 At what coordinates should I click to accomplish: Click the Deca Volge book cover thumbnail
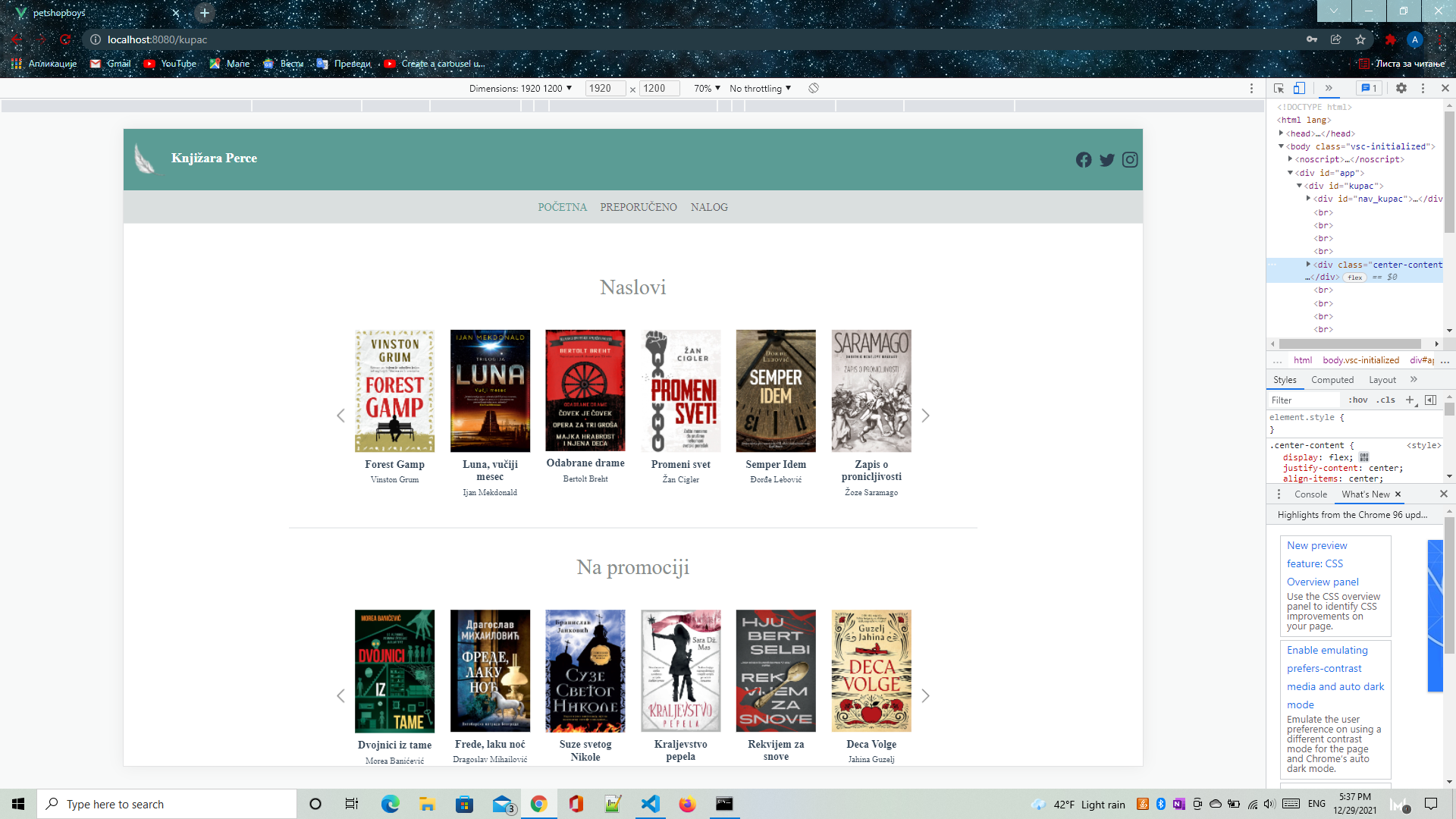click(x=871, y=671)
